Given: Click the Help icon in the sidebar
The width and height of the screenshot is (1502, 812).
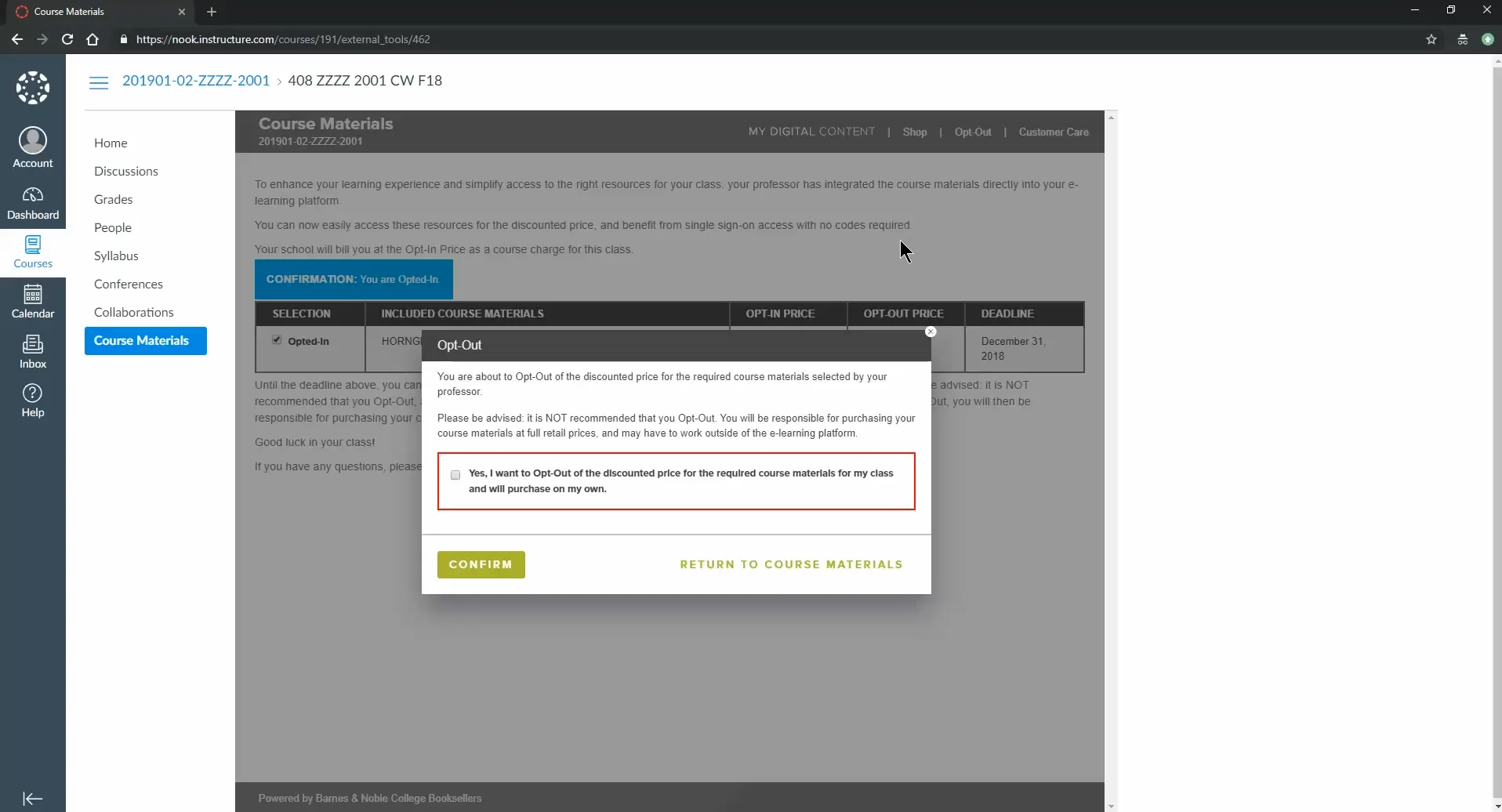Looking at the screenshot, I should click(x=31, y=401).
